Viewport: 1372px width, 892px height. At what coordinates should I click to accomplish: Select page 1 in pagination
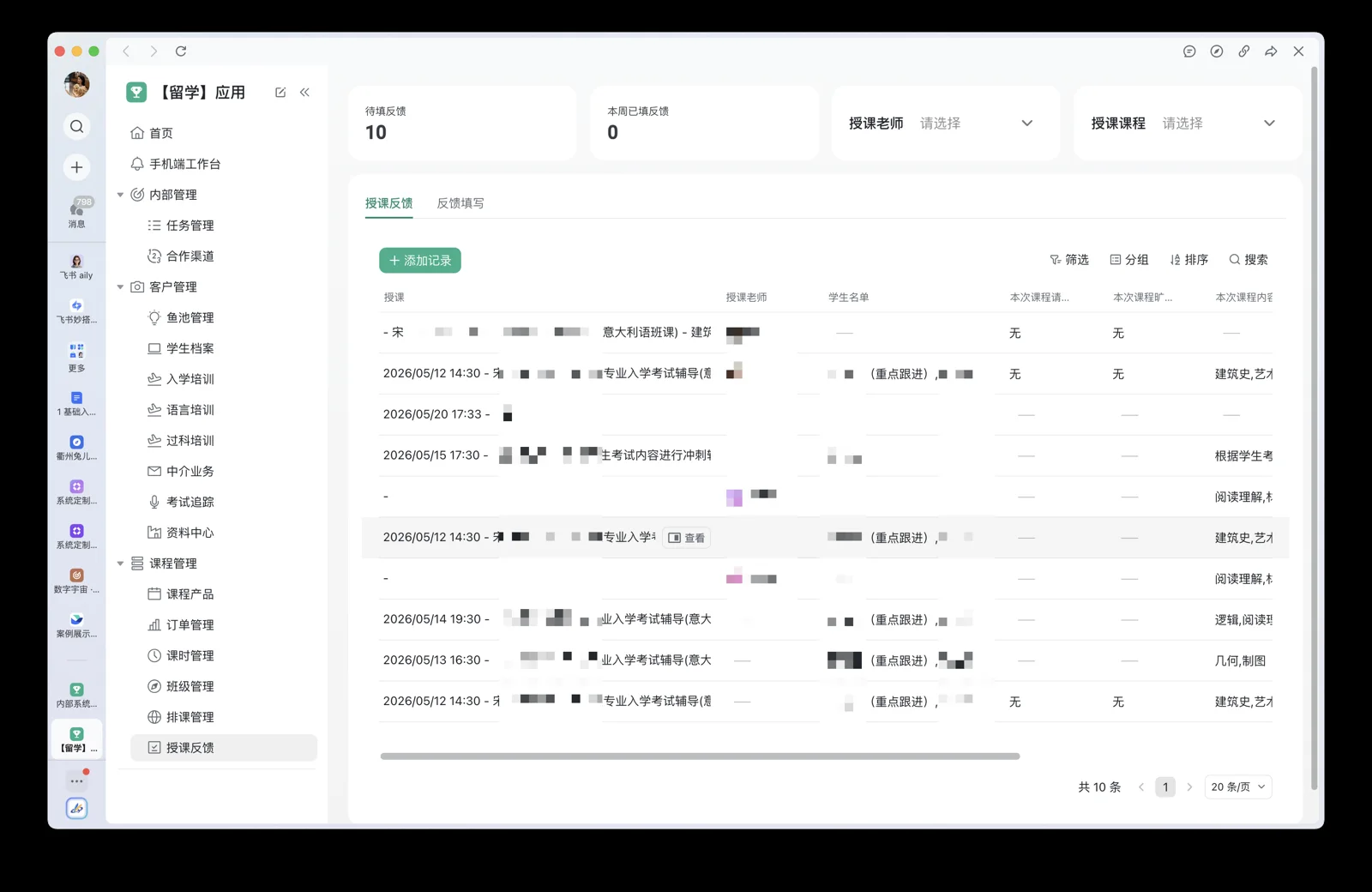click(1165, 787)
